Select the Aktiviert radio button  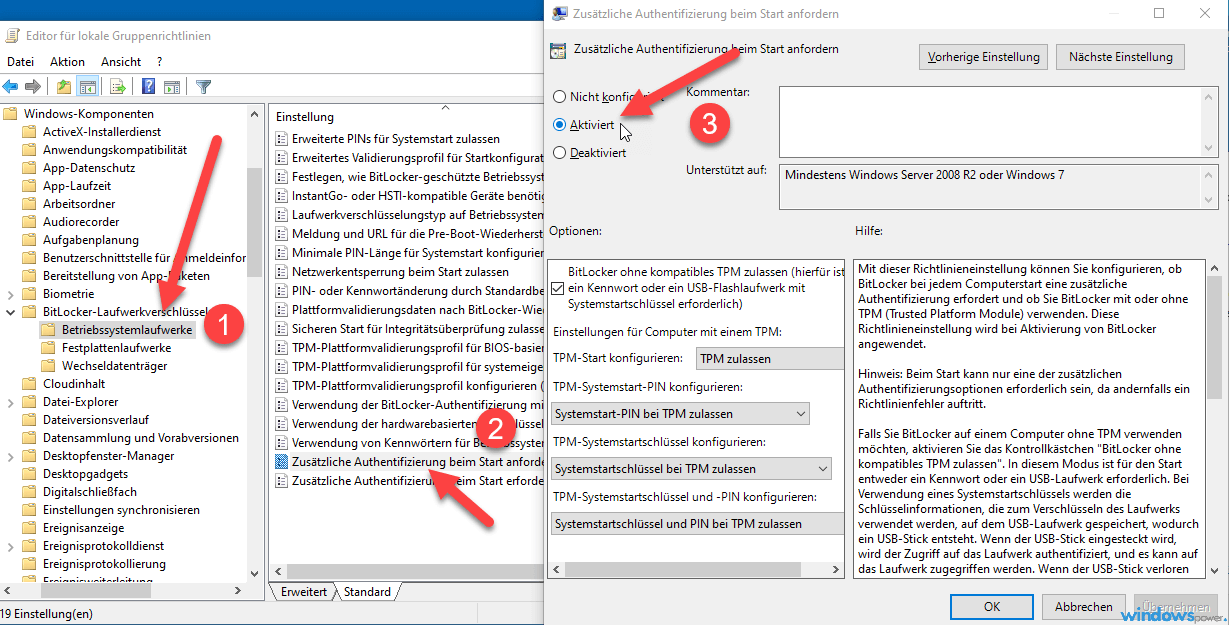pos(560,125)
